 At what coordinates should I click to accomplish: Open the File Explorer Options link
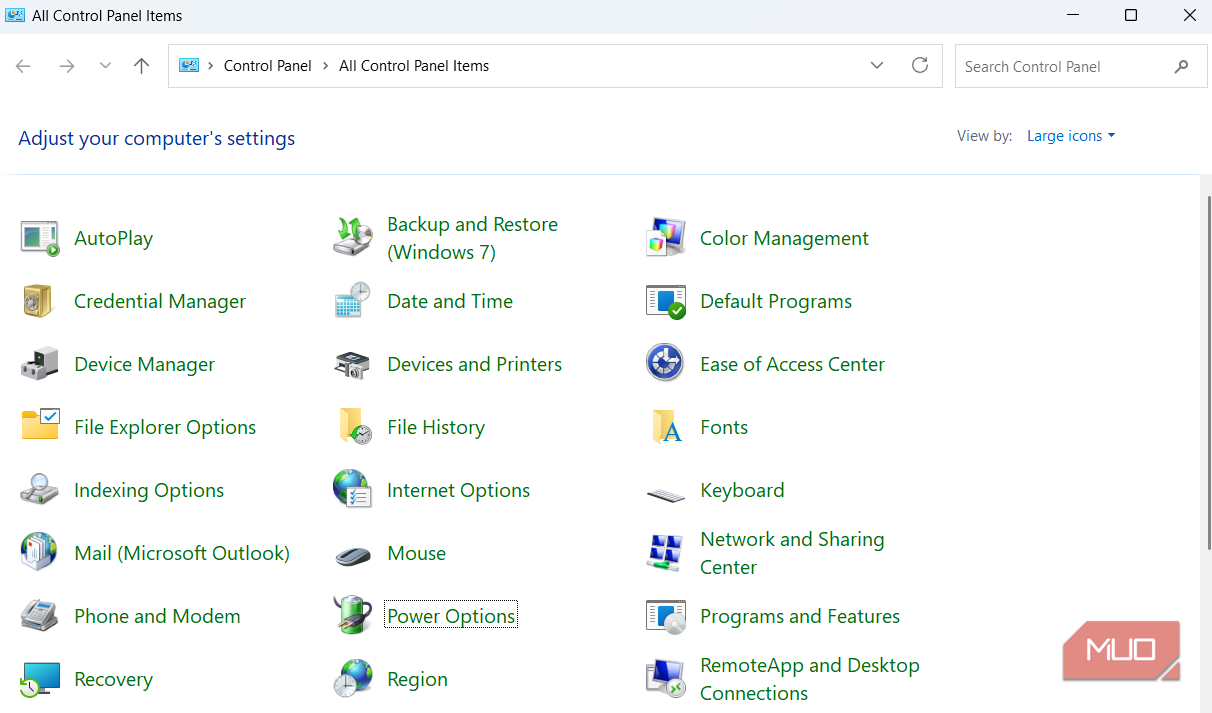(x=165, y=427)
